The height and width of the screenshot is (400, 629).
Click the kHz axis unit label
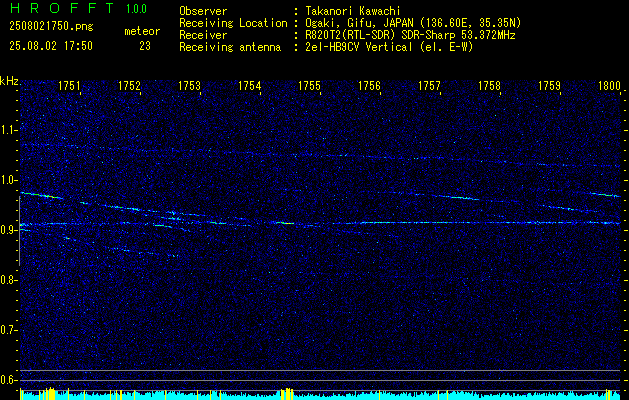click(9, 81)
